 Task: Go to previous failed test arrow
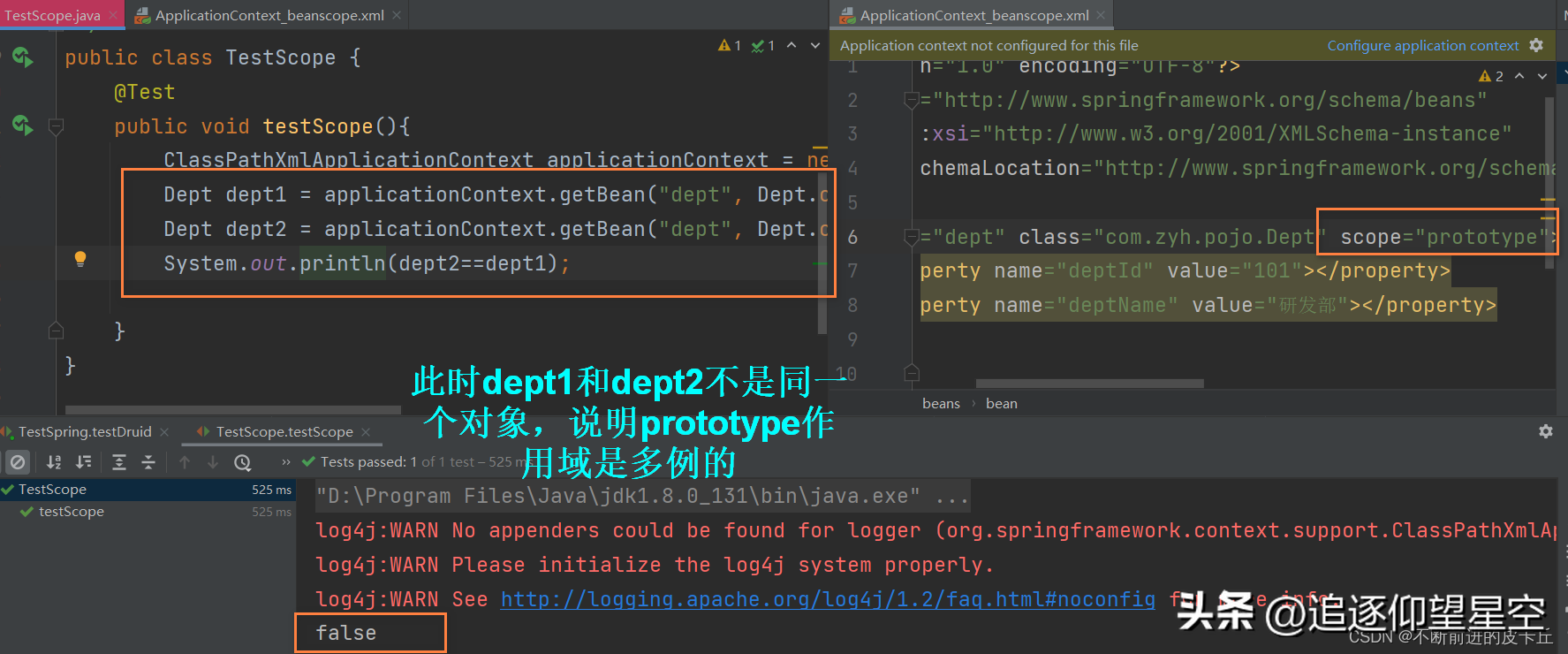pyautogui.click(x=185, y=461)
